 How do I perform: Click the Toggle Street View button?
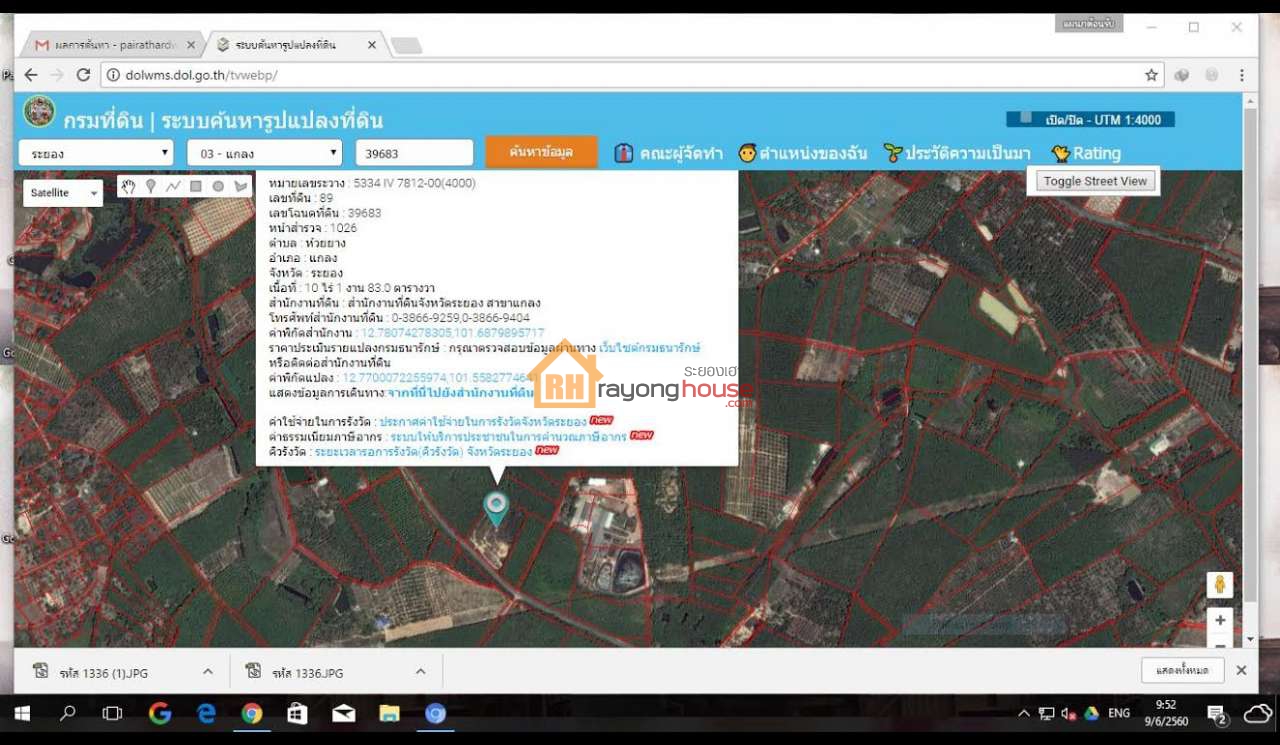(x=1095, y=181)
